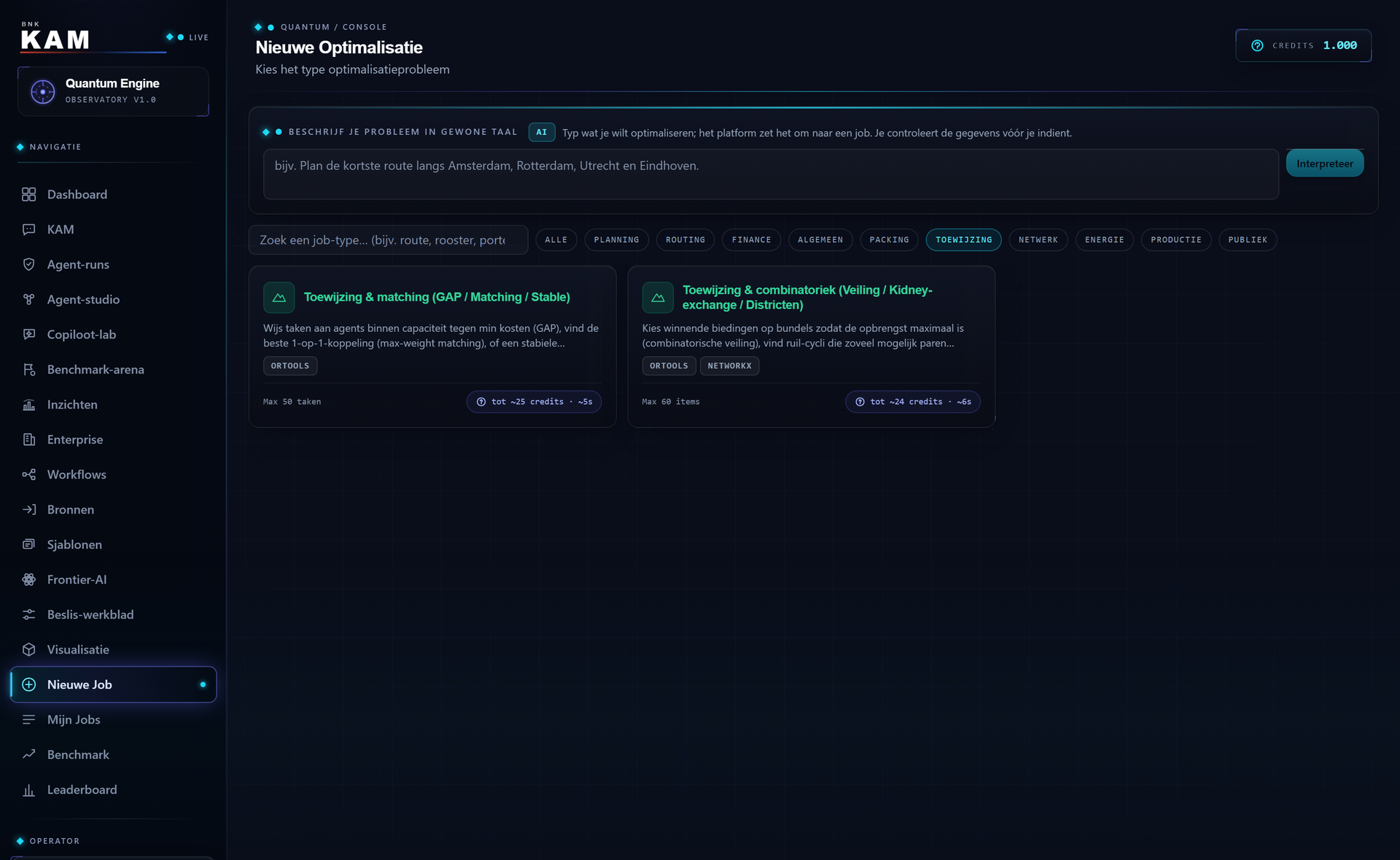Select the ALLE filter chip
This screenshot has width=1400, height=860.
(x=556, y=240)
